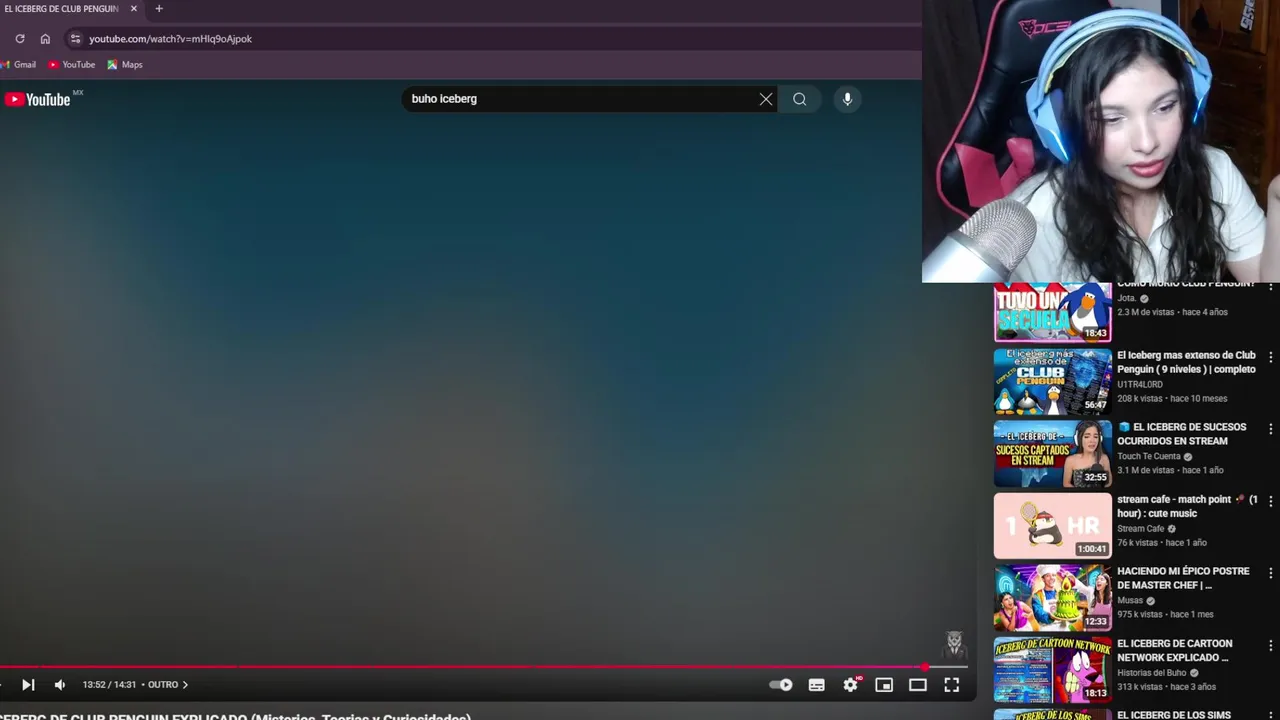Open the Jota channel
The width and height of the screenshot is (1280, 720).
[x=1127, y=298]
